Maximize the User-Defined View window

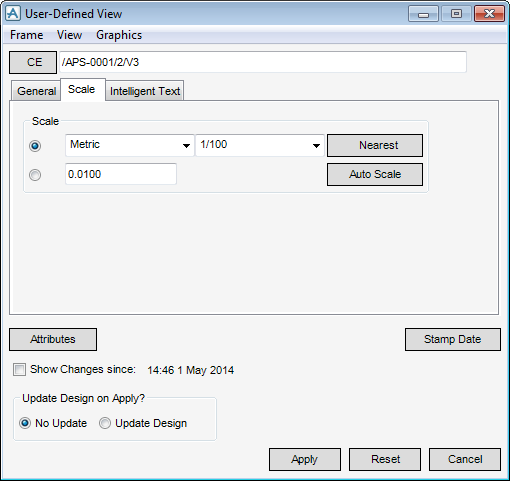click(456, 14)
